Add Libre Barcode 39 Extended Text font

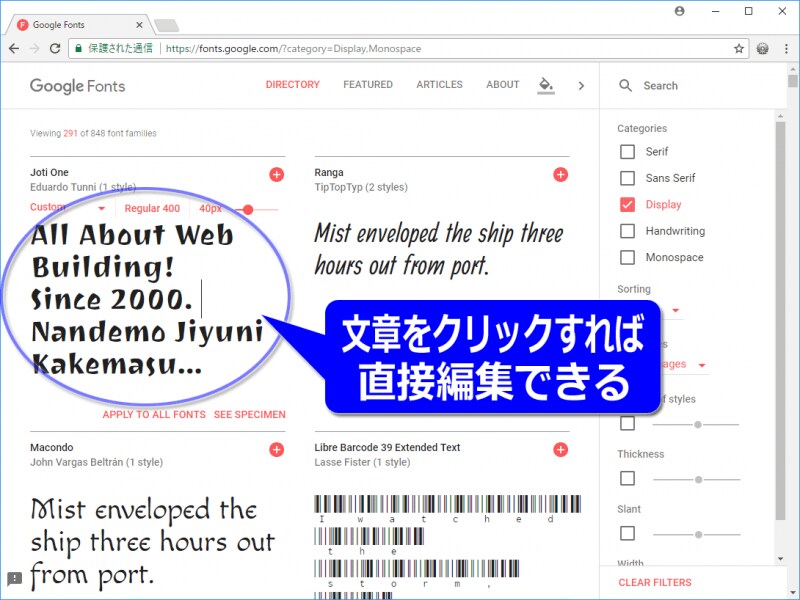click(x=561, y=449)
